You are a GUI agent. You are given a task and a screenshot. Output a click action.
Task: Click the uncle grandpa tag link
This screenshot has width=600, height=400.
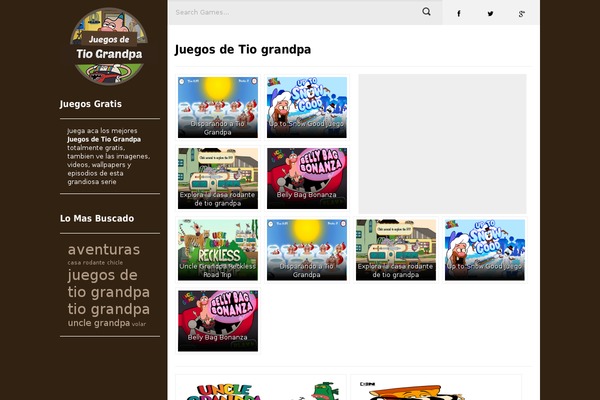99,323
